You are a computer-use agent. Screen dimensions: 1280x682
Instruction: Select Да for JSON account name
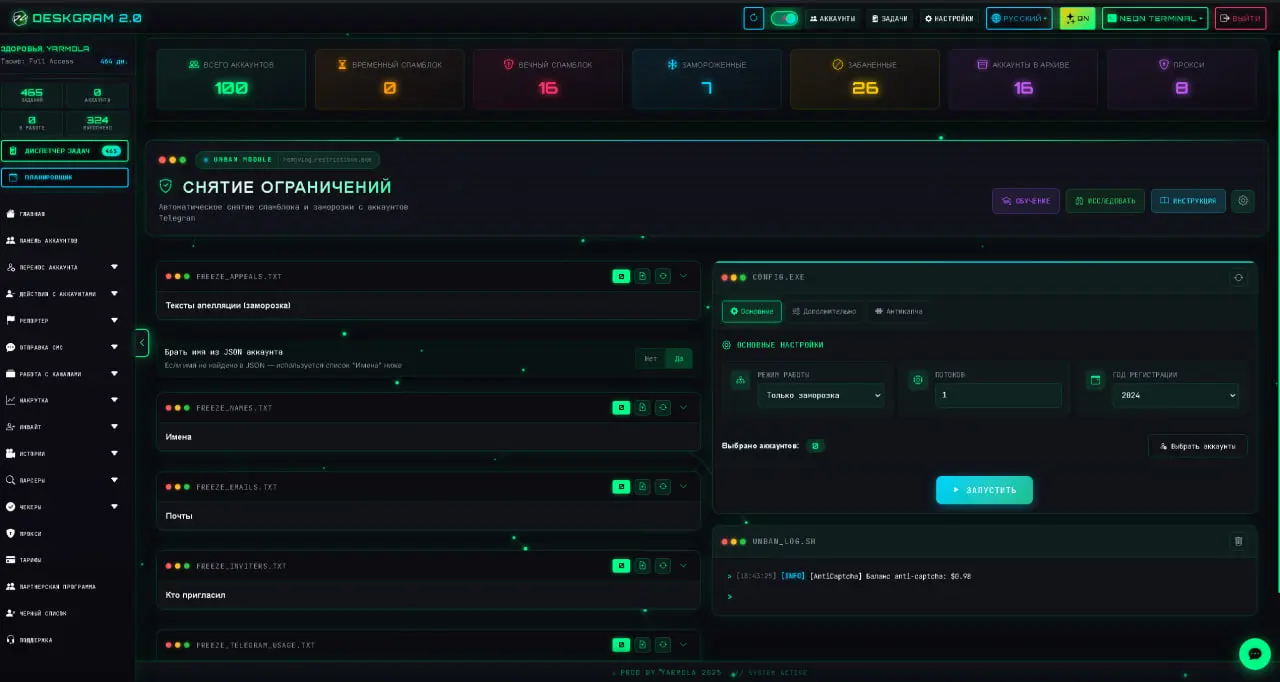(x=679, y=359)
